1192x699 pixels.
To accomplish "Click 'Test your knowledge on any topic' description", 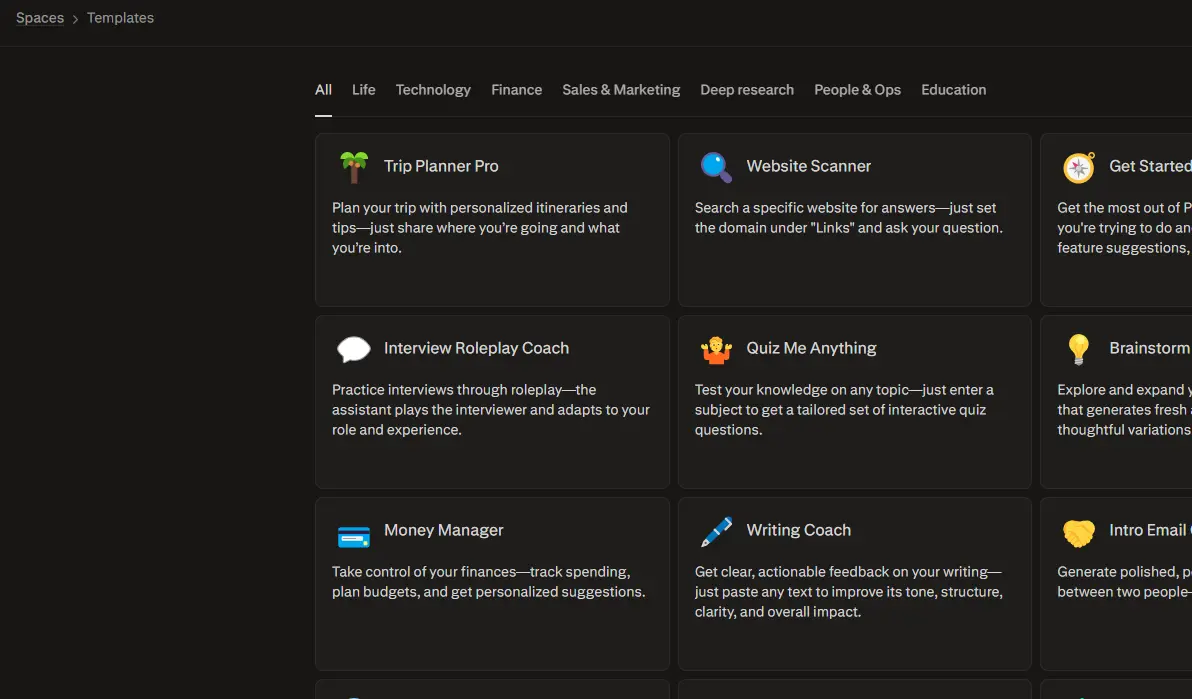I will (844, 410).
